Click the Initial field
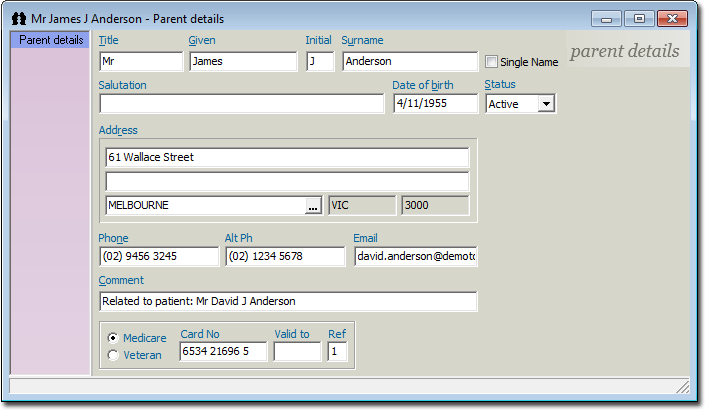The image size is (705, 410). [x=320, y=62]
